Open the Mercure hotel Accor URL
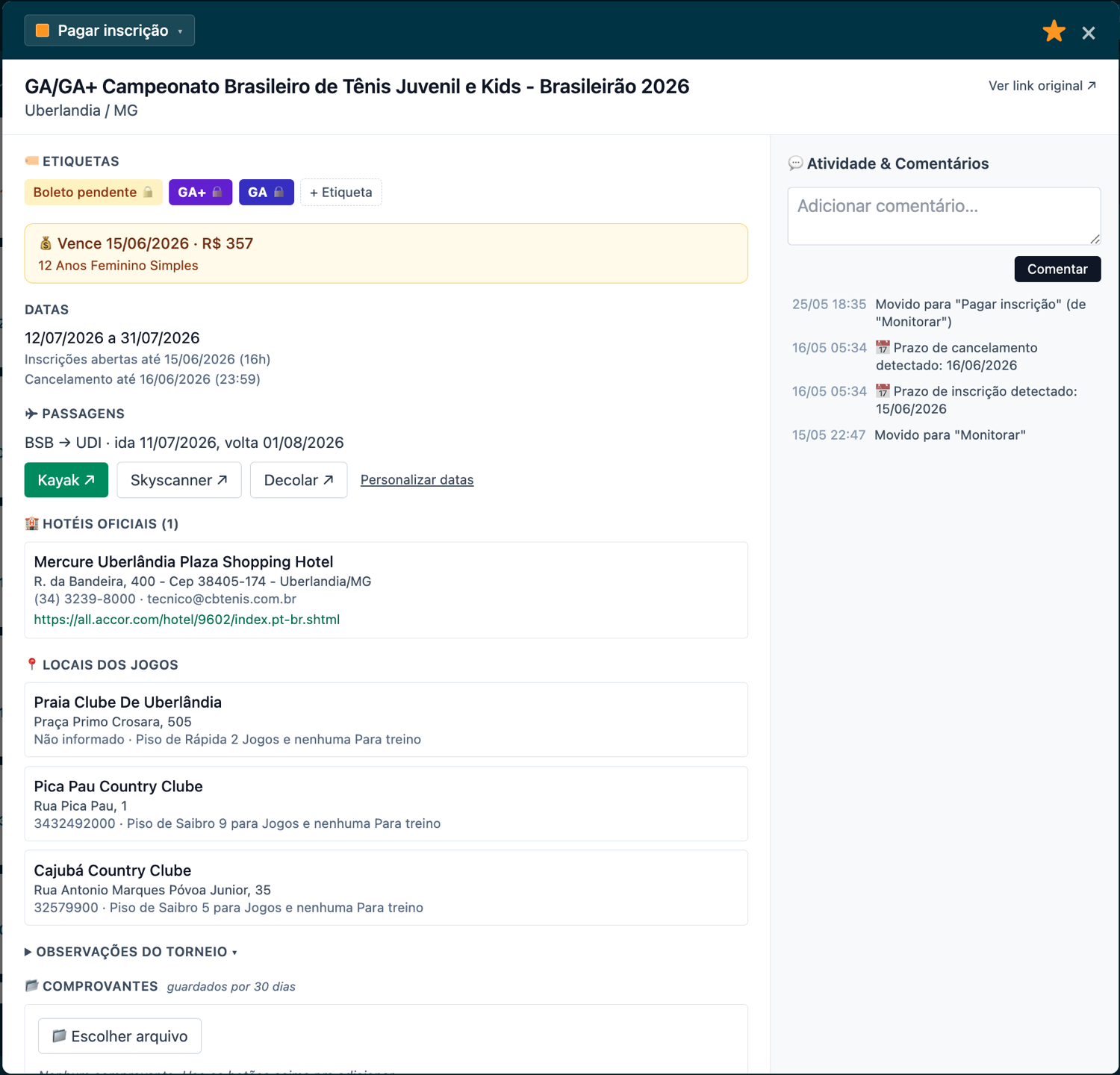This screenshot has width=1120, height=1075. 187,620
